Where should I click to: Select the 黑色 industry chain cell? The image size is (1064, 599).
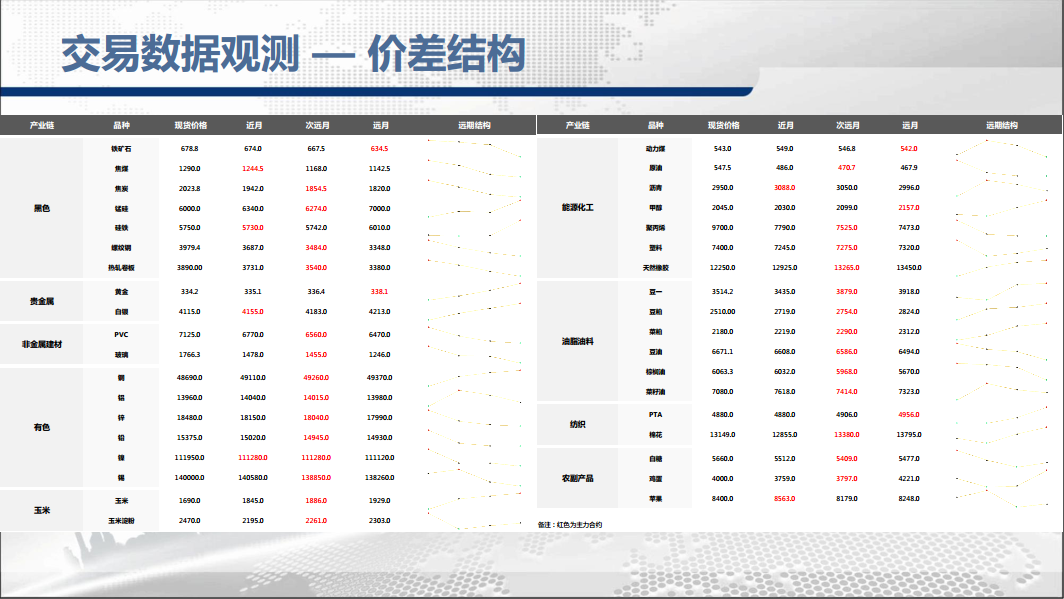[x=41, y=208]
